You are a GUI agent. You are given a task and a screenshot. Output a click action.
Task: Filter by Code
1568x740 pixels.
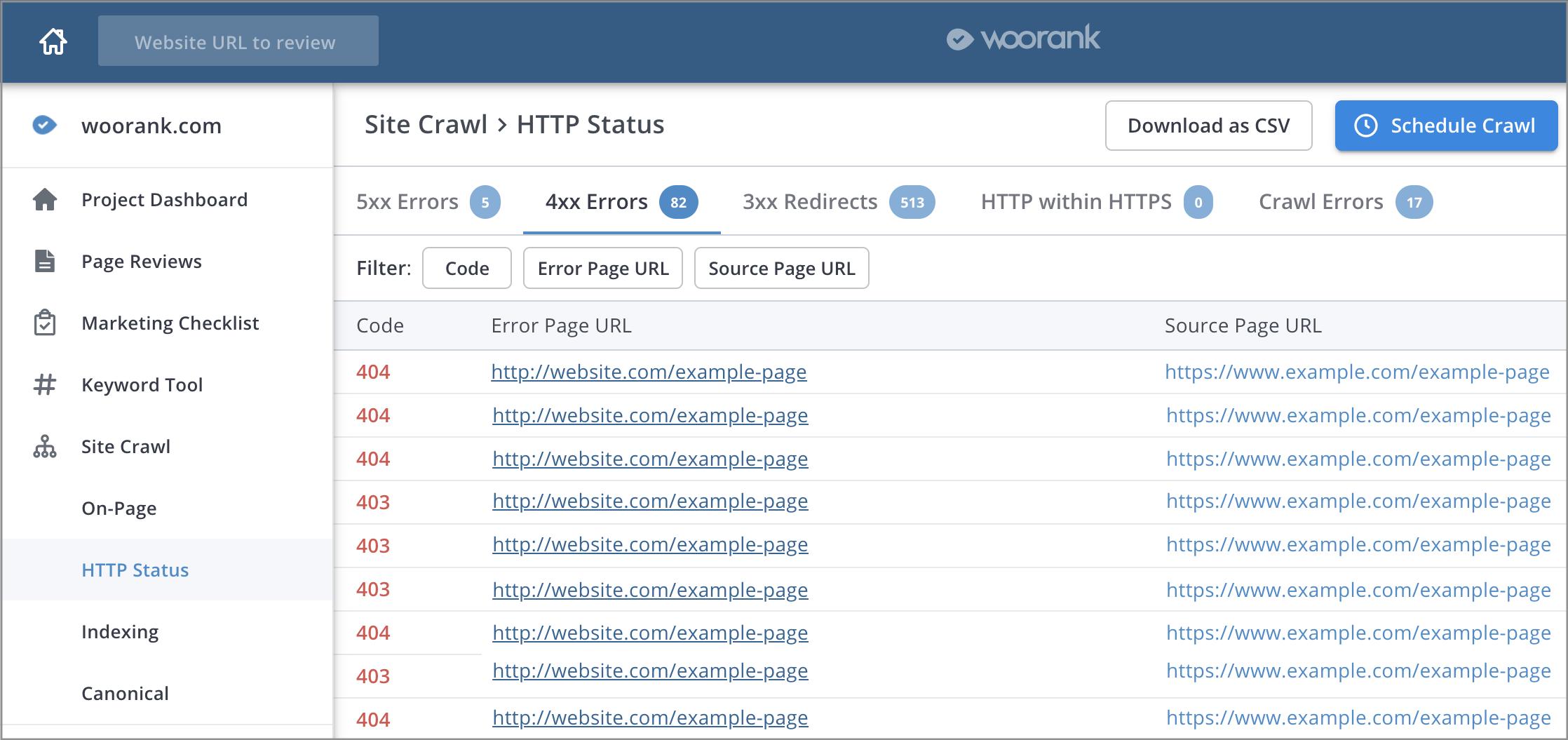point(467,268)
